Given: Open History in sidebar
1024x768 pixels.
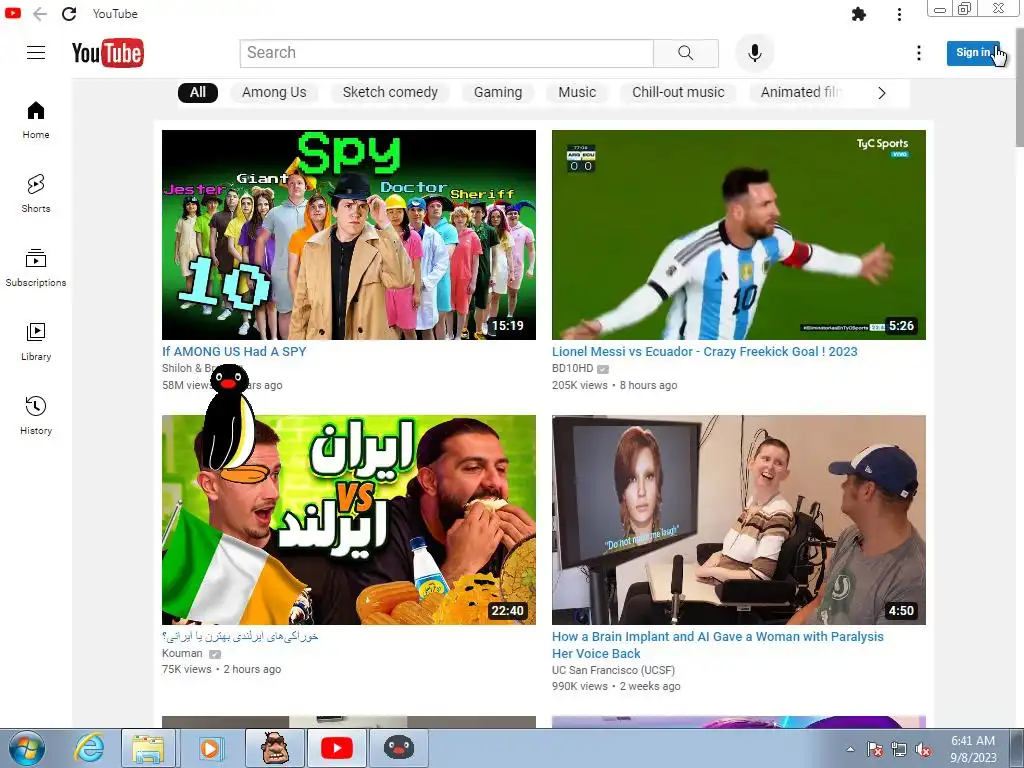Looking at the screenshot, I should coord(36,415).
